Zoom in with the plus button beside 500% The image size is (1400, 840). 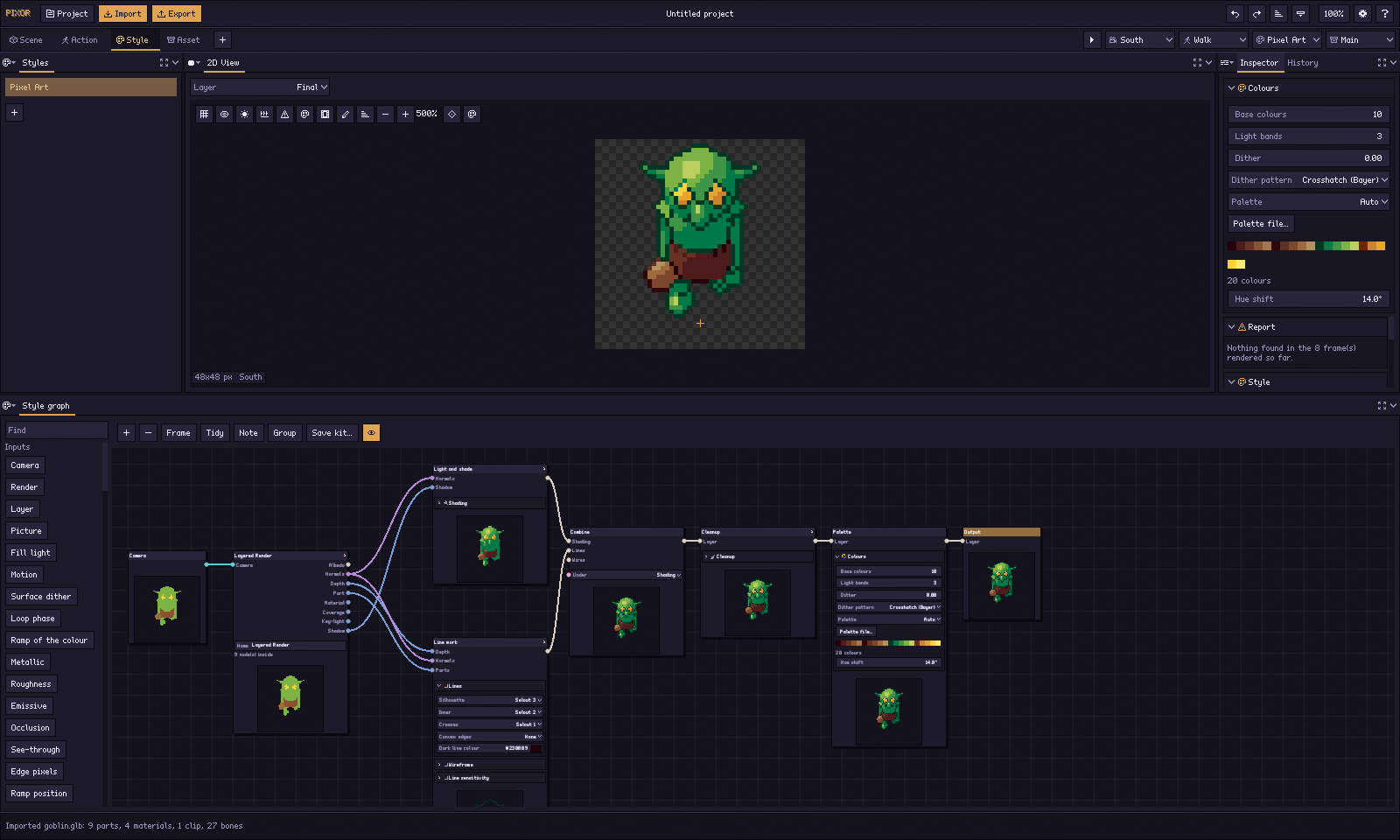pyautogui.click(x=405, y=114)
